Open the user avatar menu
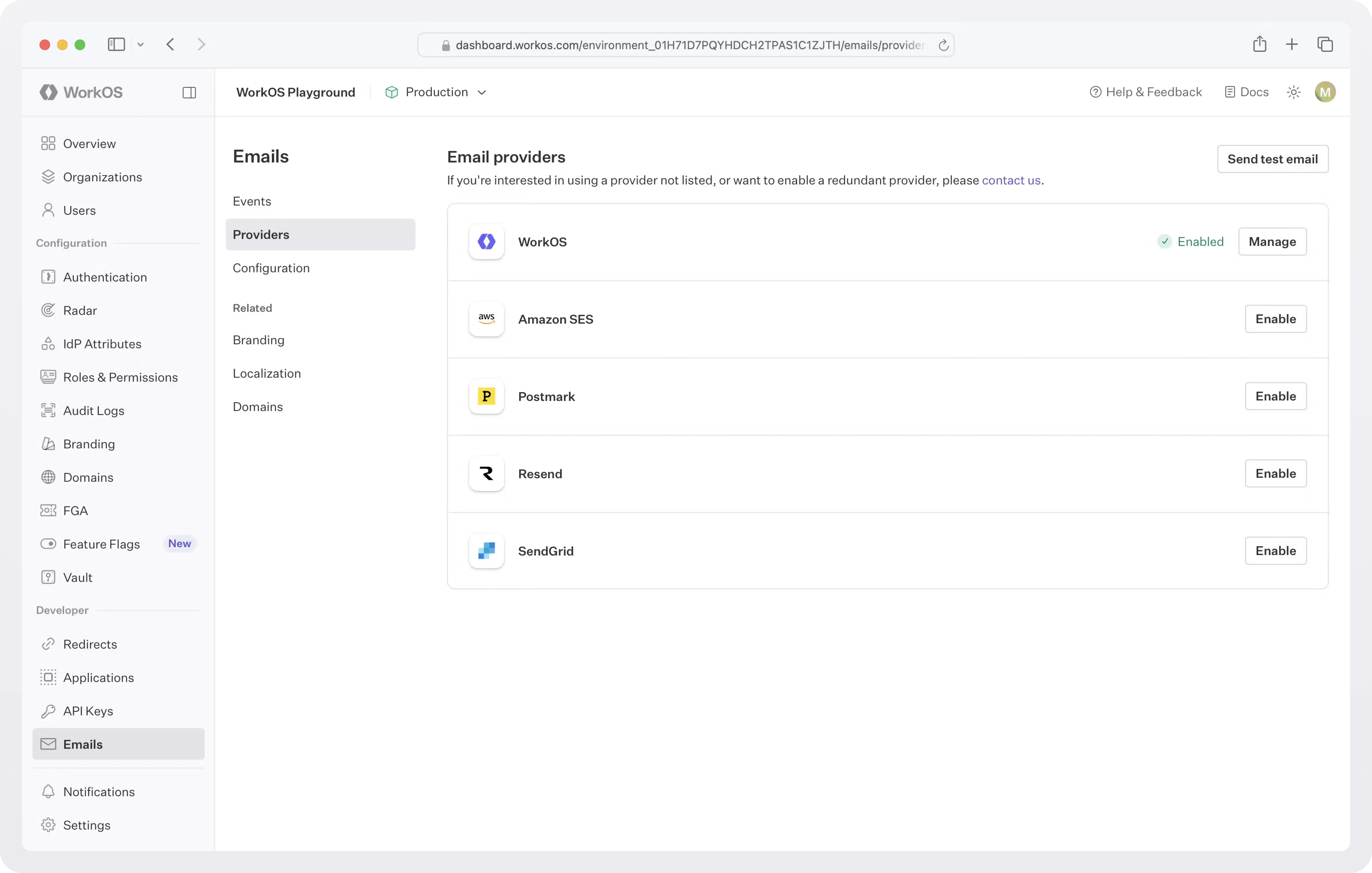 1325,92
